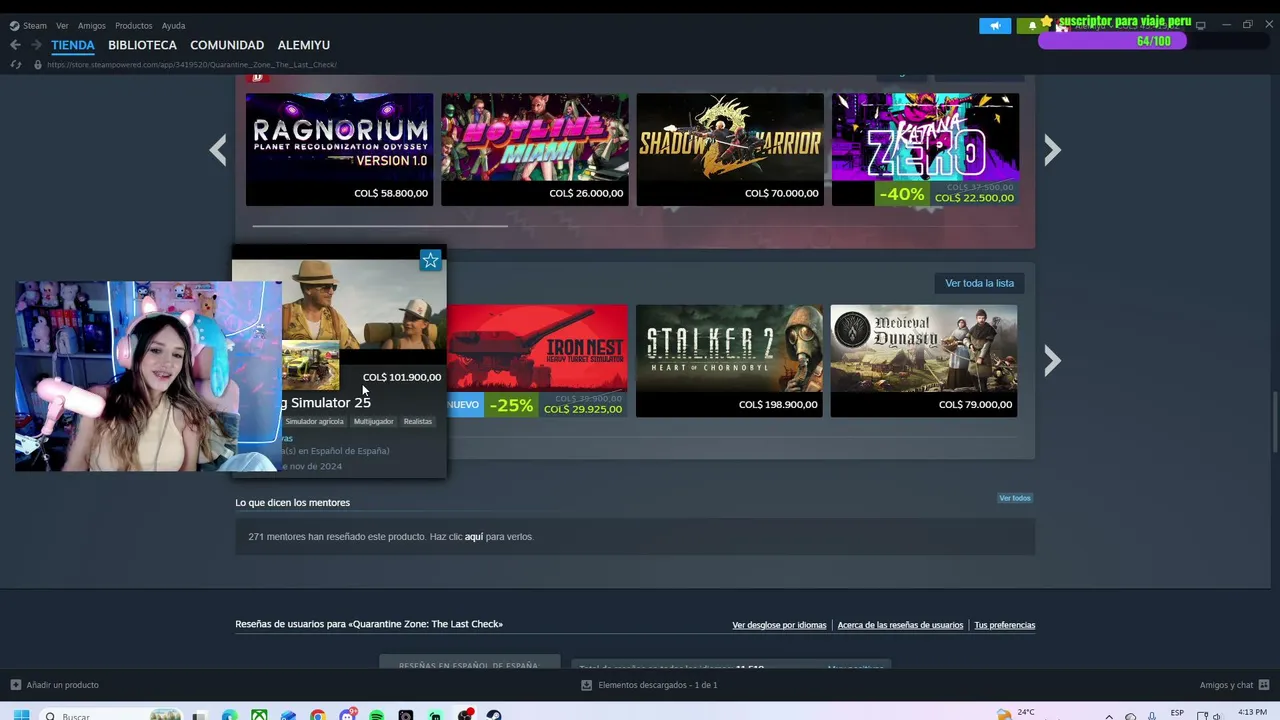The height and width of the screenshot is (720, 1280).
Task: Open 'Ver desglose por idiomas' link
Action: point(779,625)
